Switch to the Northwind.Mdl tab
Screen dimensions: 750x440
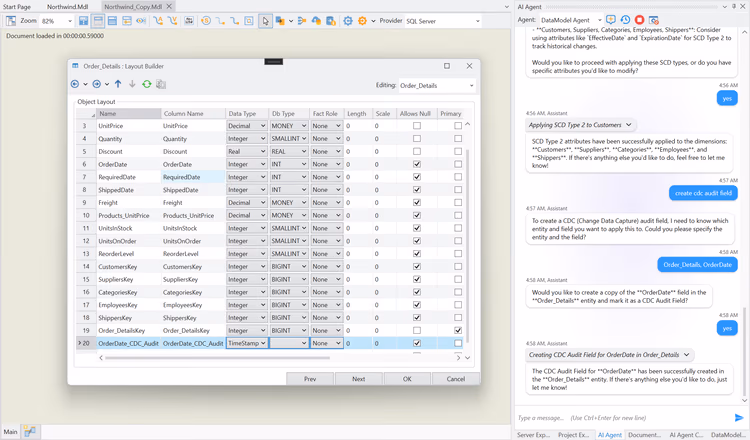click(67, 7)
